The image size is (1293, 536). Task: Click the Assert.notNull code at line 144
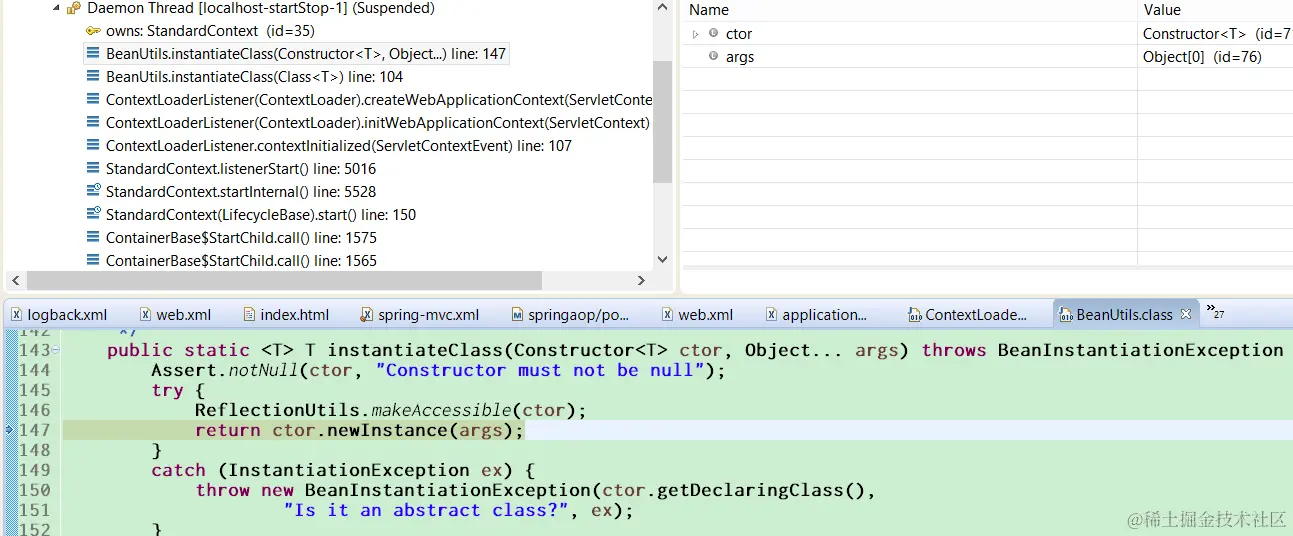click(438, 370)
